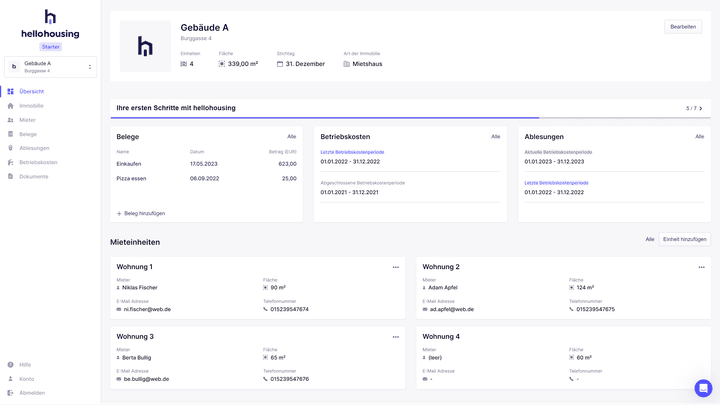Image resolution: width=720 pixels, height=405 pixels.
Task: Open Wohnung 3 three-dot menu
Action: [396, 337]
